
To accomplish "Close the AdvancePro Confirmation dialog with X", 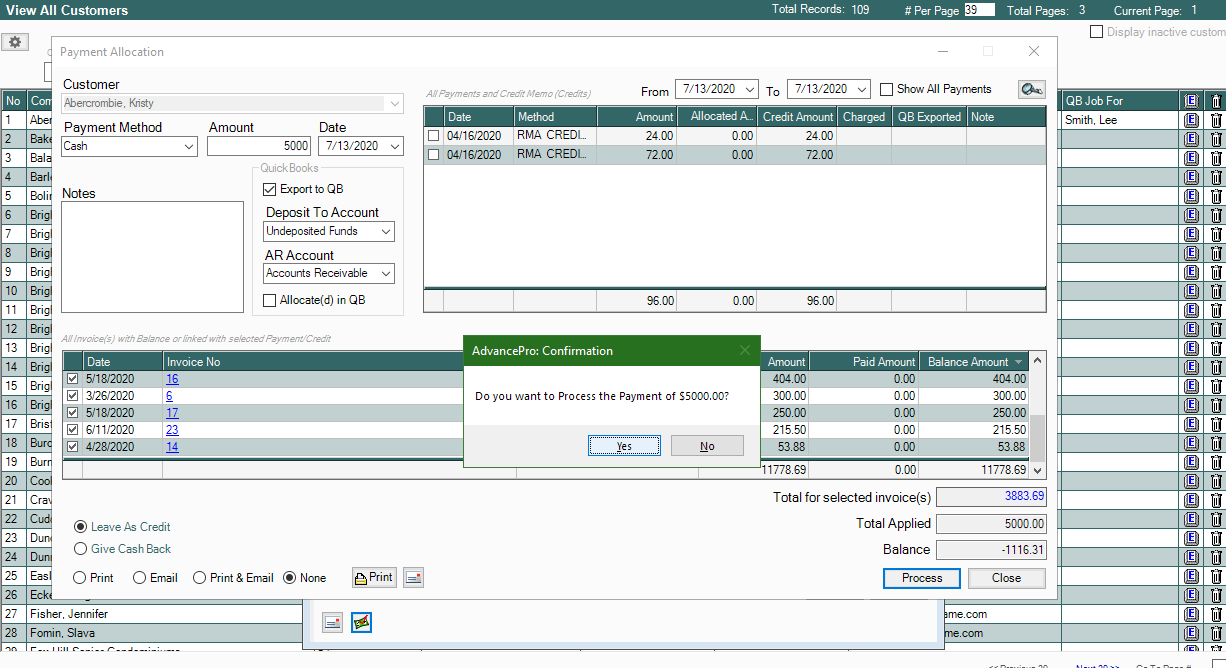I will pyautogui.click(x=744, y=351).
